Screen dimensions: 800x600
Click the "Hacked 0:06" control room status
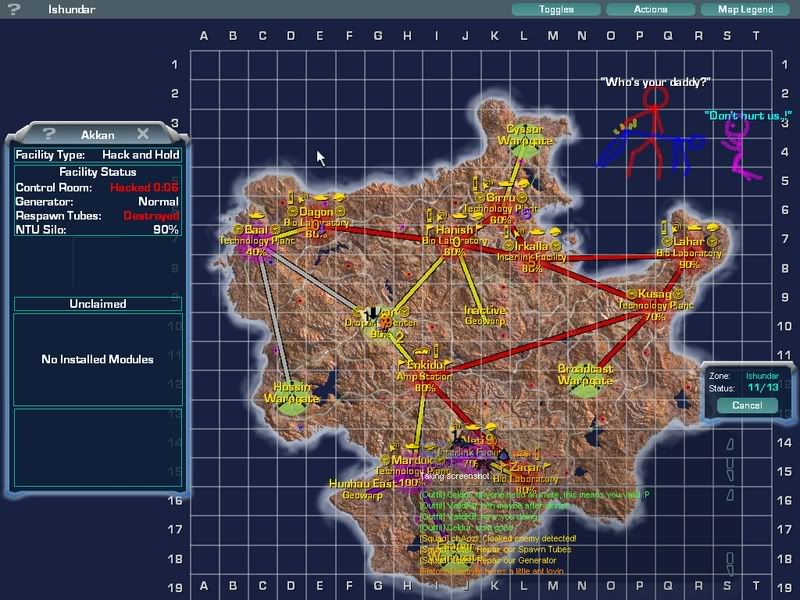(x=144, y=187)
